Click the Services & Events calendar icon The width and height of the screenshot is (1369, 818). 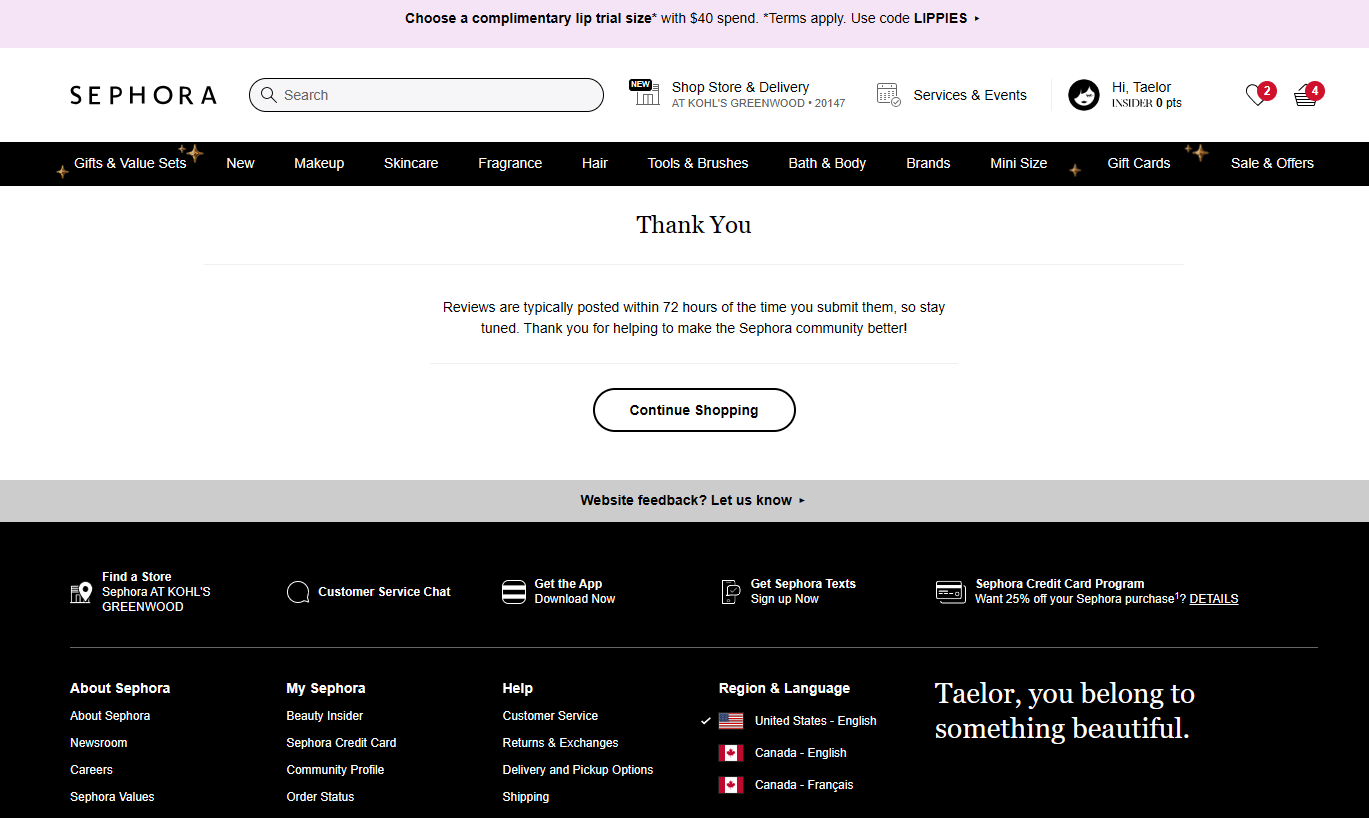click(x=888, y=95)
